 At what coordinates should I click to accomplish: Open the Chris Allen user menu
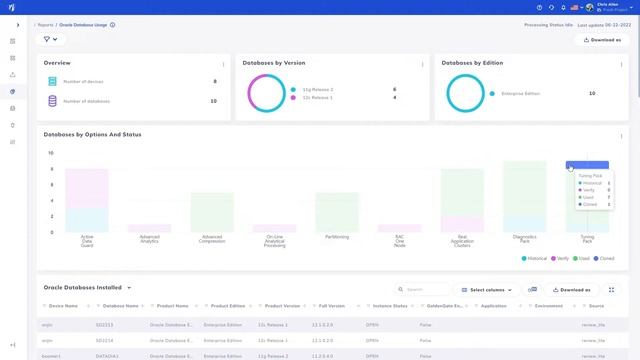pyautogui.click(x=614, y=7)
